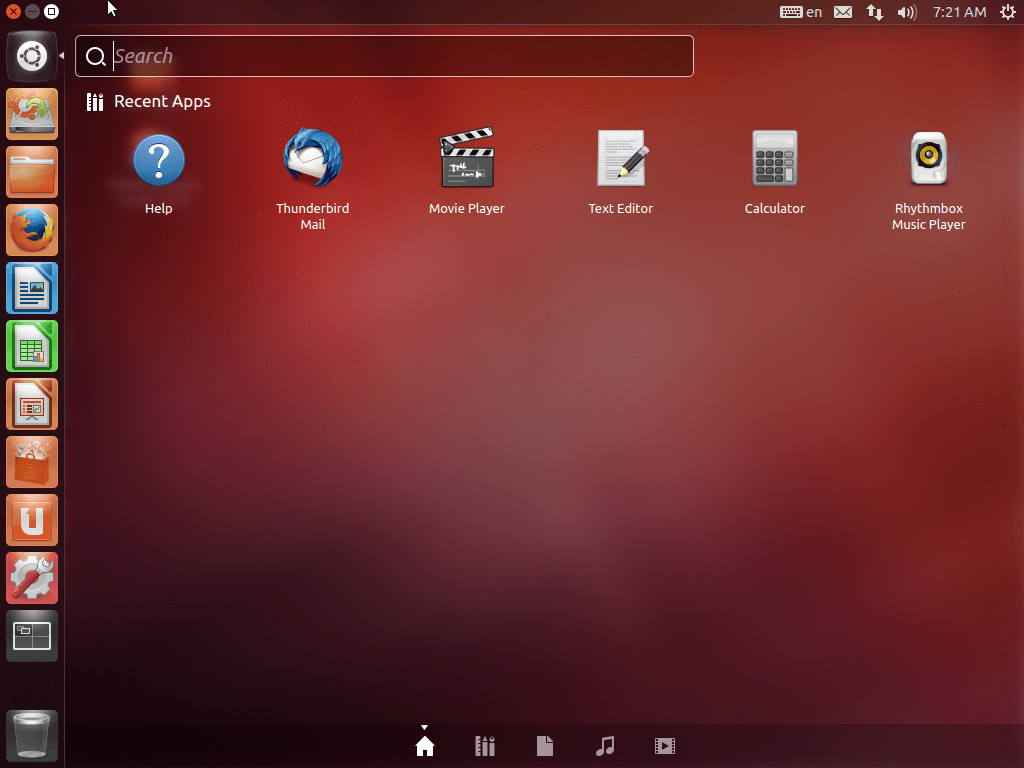Screen dimensions: 1024x768
Task: Maximize the Dash window
Action: pos(51,12)
